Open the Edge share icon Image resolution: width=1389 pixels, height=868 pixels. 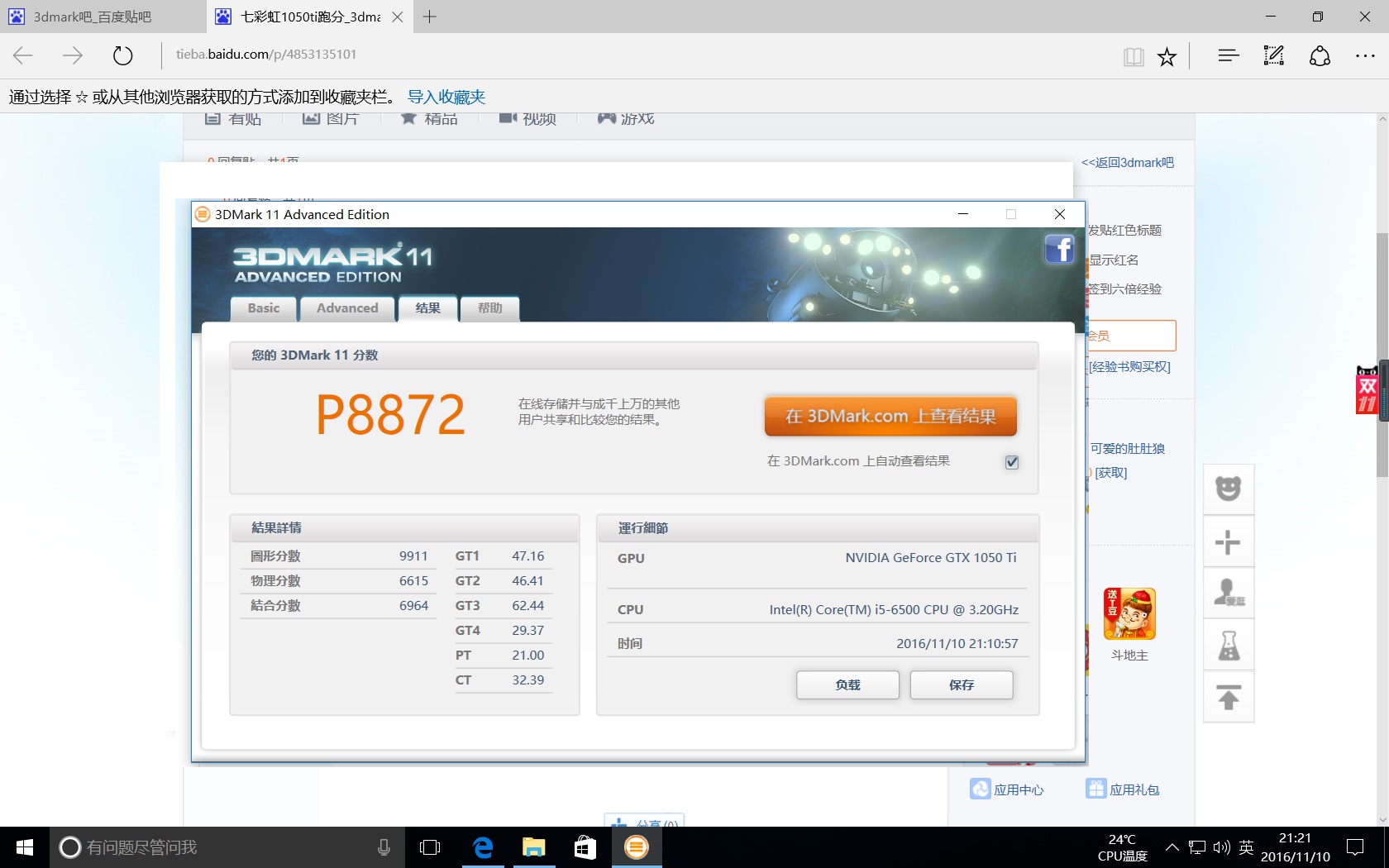coord(1320,55)
